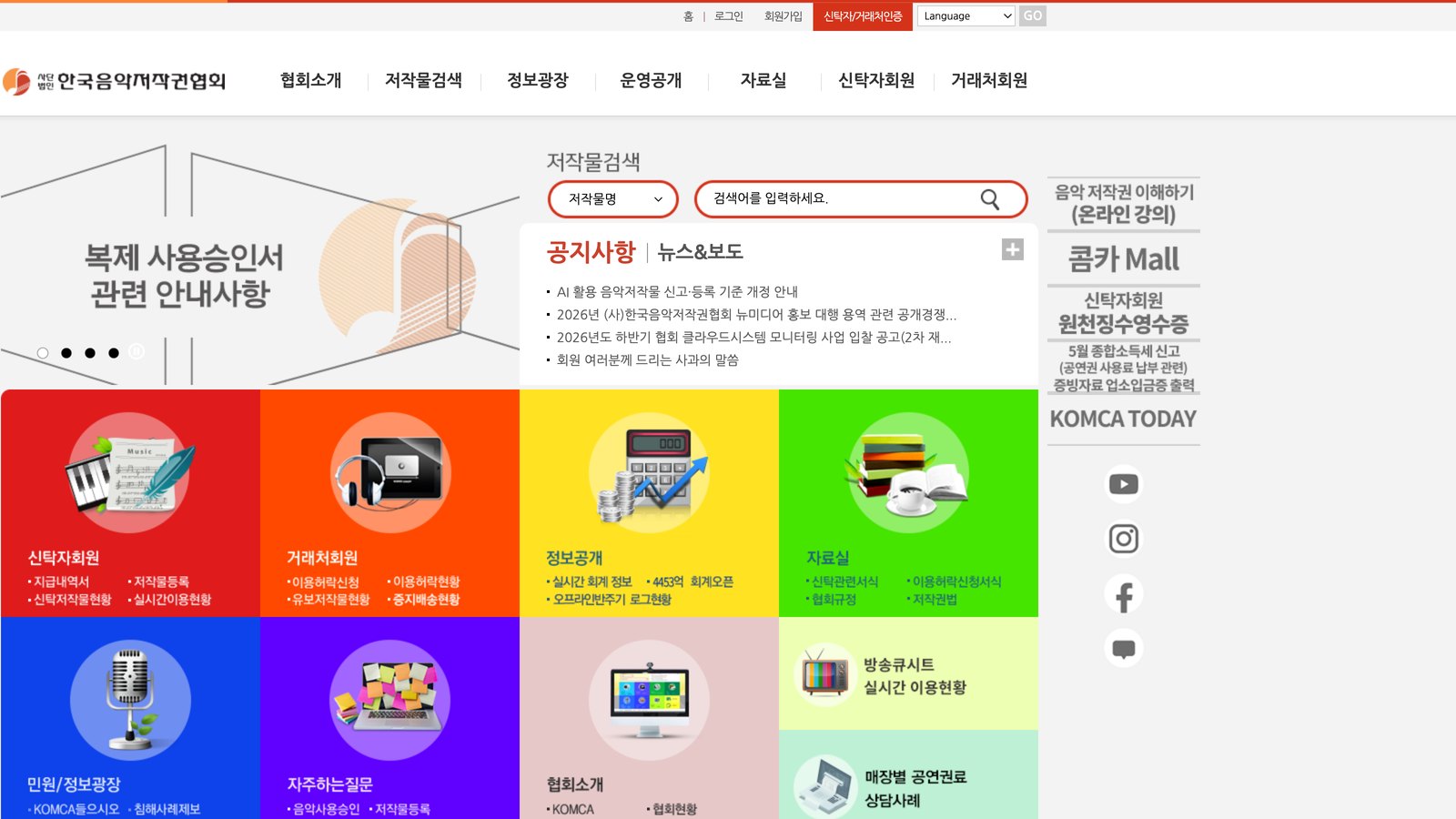Select the first banner slide dot

[x=43, y=353]
